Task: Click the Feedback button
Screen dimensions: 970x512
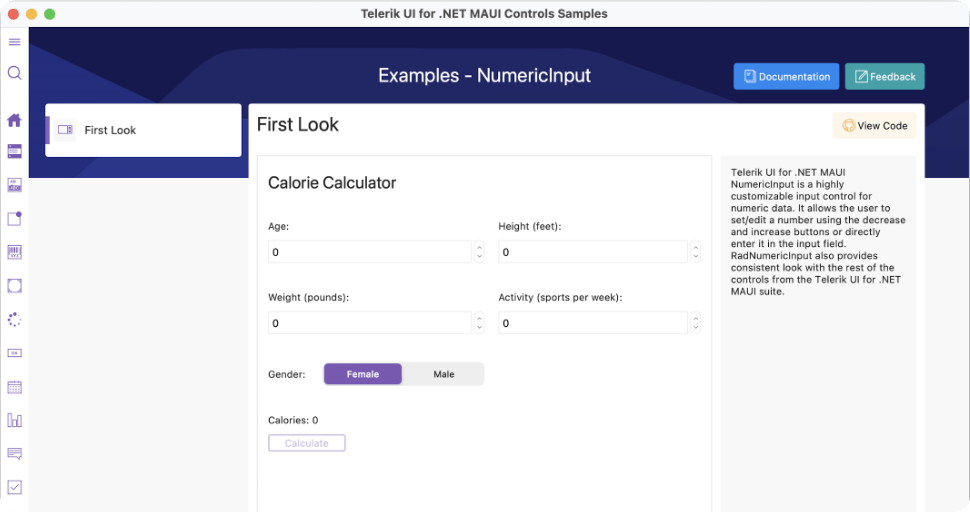Action: 884,77
